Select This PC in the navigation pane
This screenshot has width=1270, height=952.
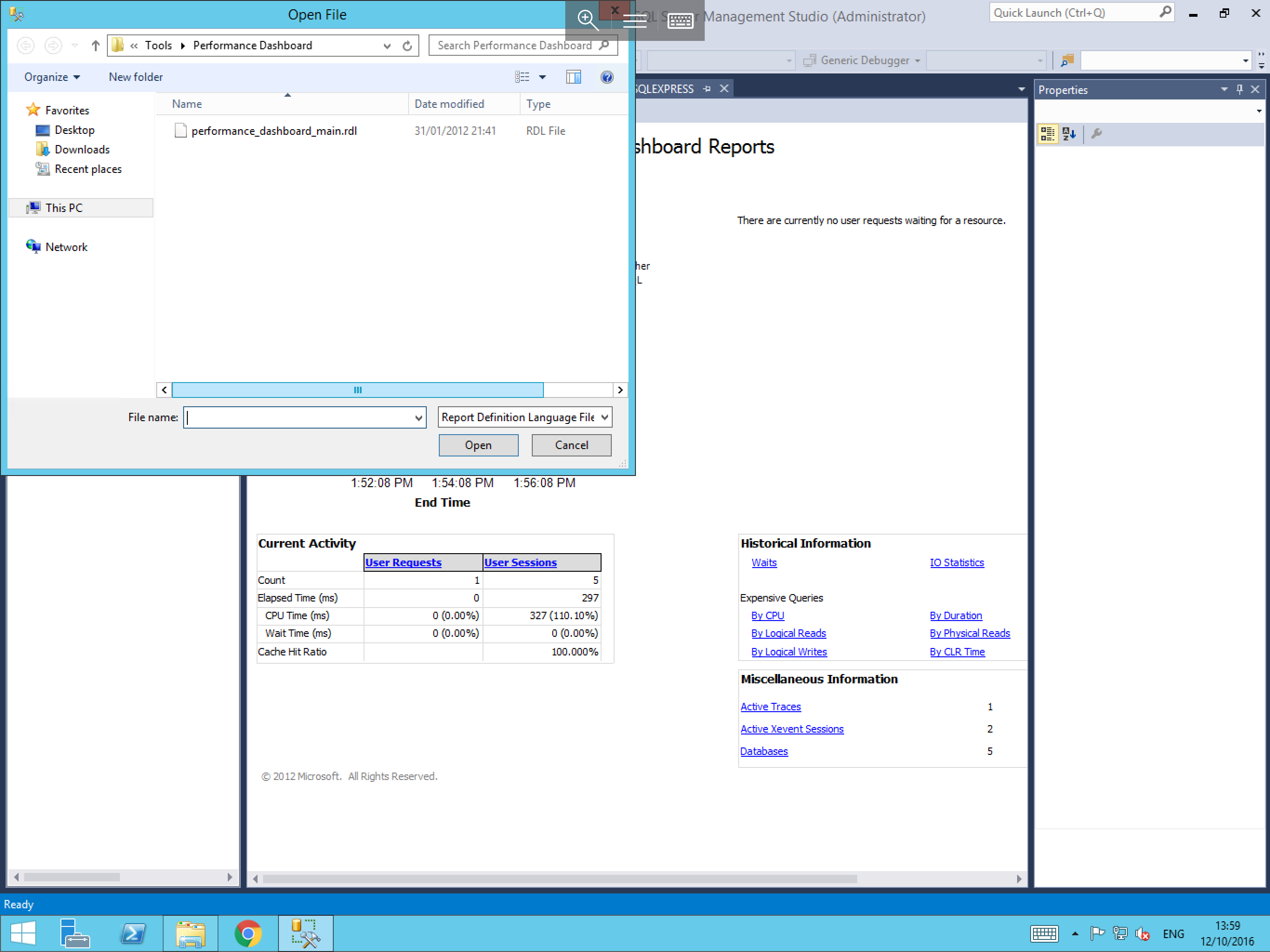(x=81, y=208)
